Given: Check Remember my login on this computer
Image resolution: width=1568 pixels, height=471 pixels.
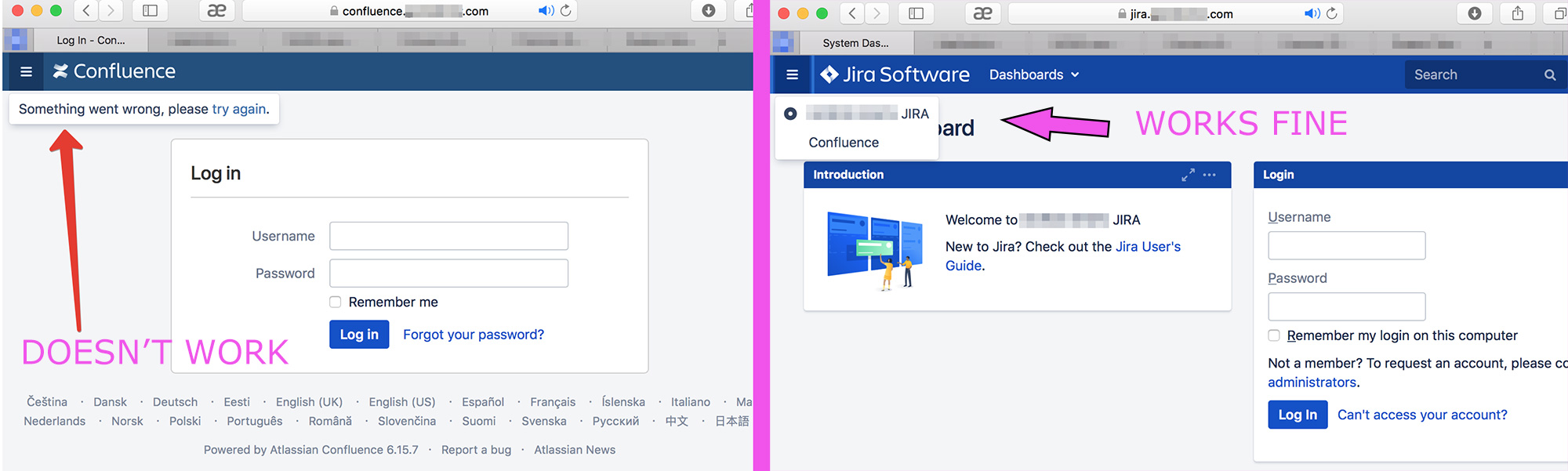Looking at the screenshot, I should (1274, 335).
